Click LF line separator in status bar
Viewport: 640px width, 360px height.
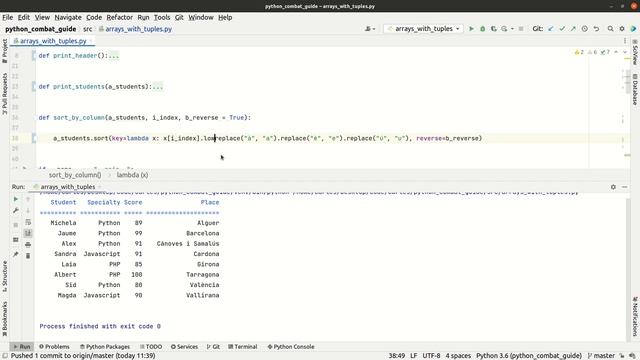click(x=413, y=356)
